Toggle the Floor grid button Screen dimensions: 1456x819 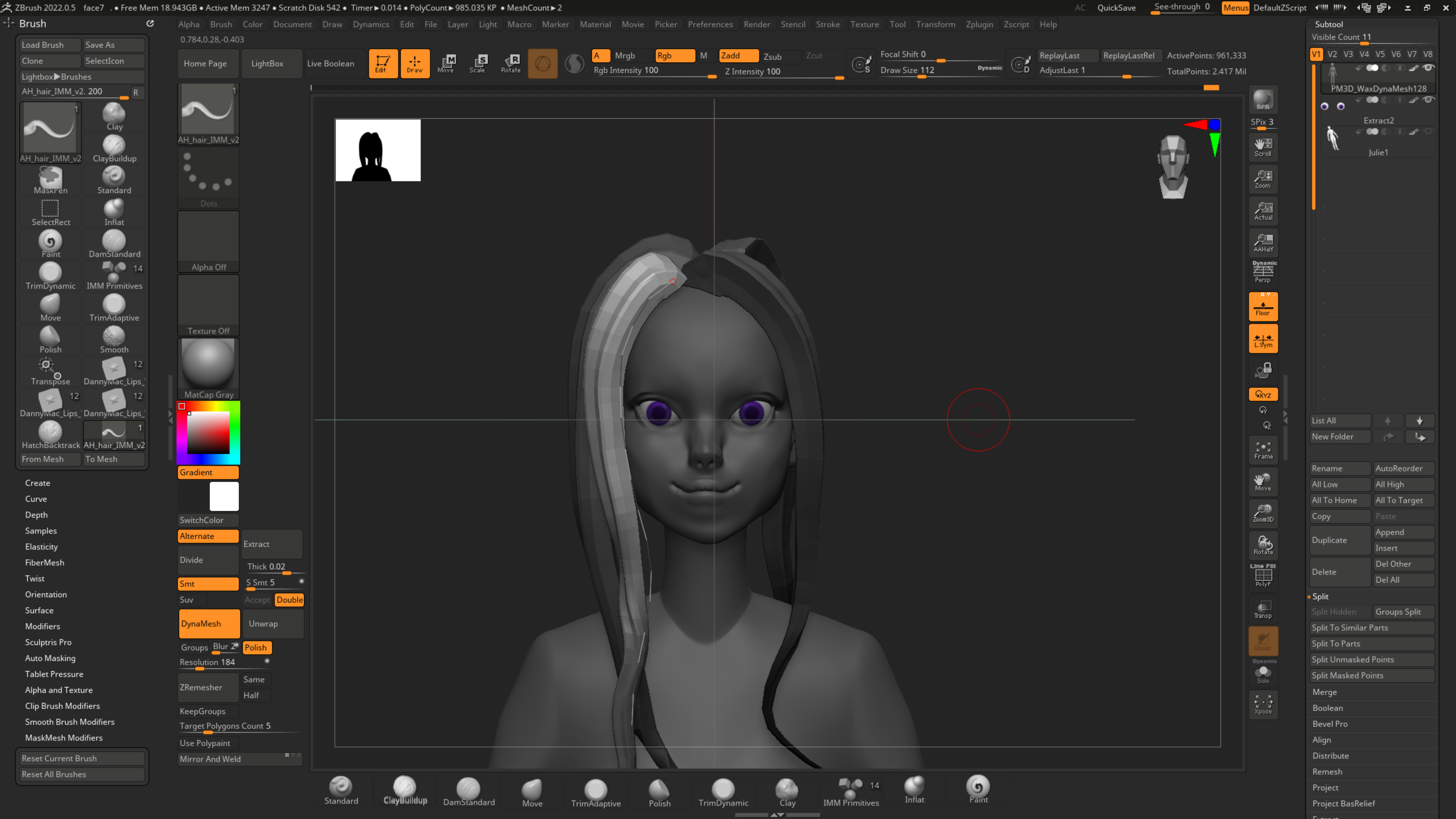1263,307
